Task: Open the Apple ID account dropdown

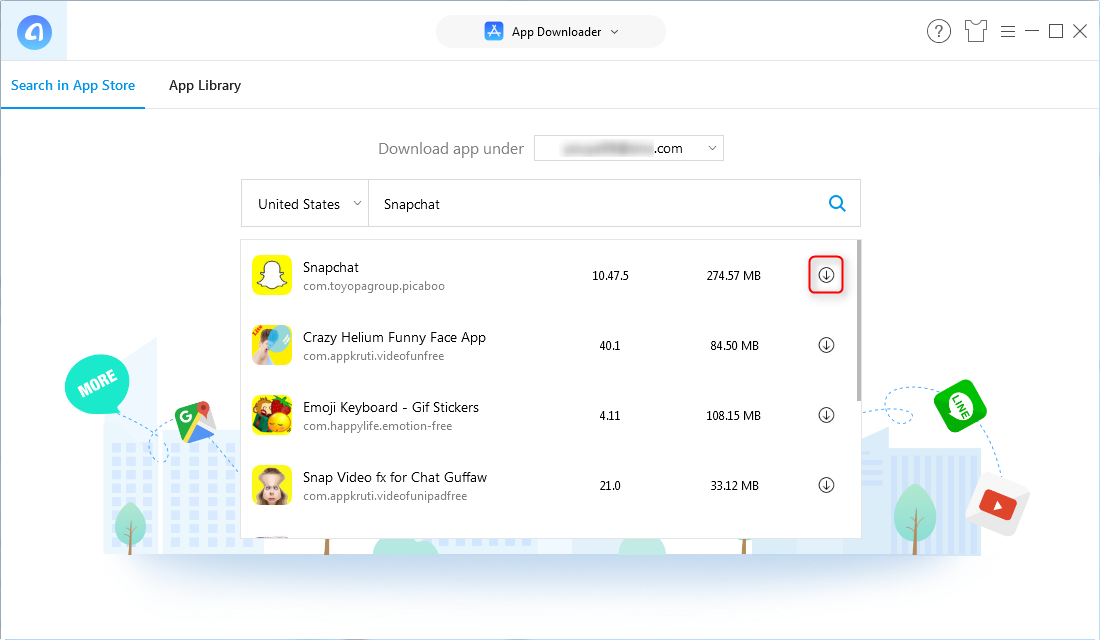Action: 629,148
